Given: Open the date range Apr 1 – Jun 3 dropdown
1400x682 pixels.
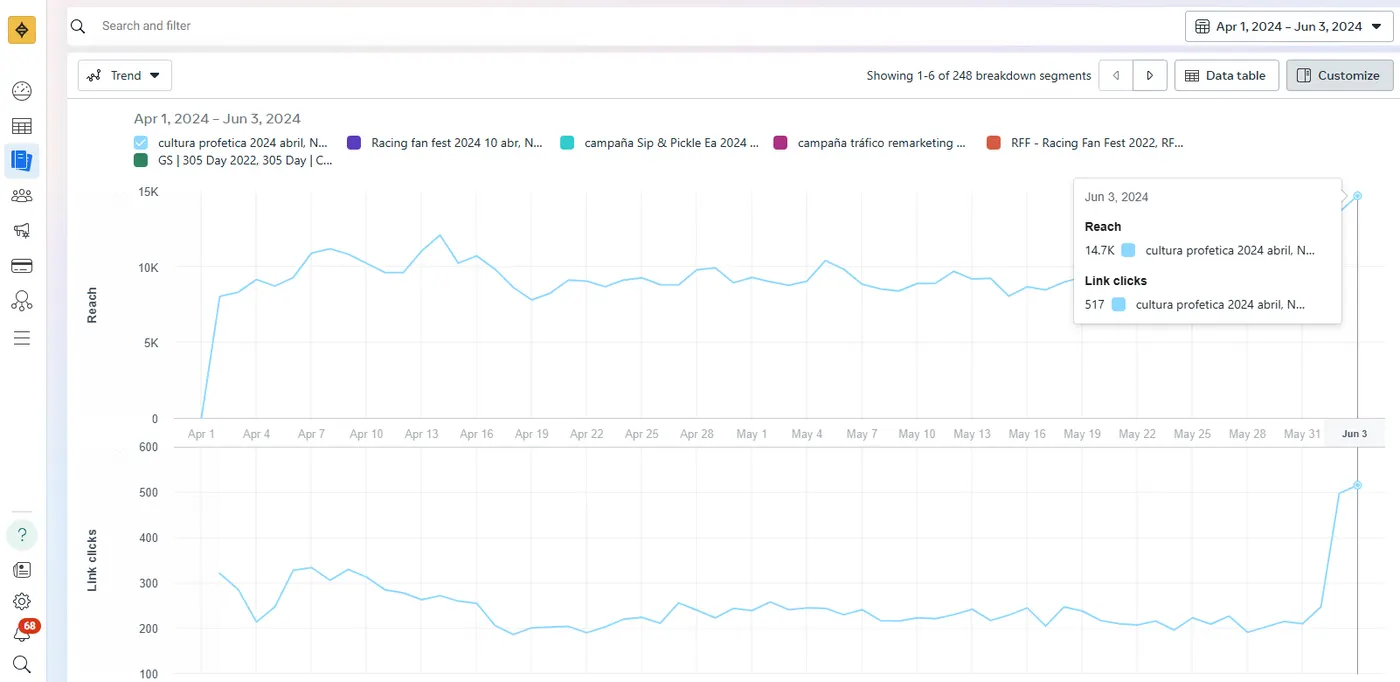Looking at the screenshot, I should coord(1288,27).
